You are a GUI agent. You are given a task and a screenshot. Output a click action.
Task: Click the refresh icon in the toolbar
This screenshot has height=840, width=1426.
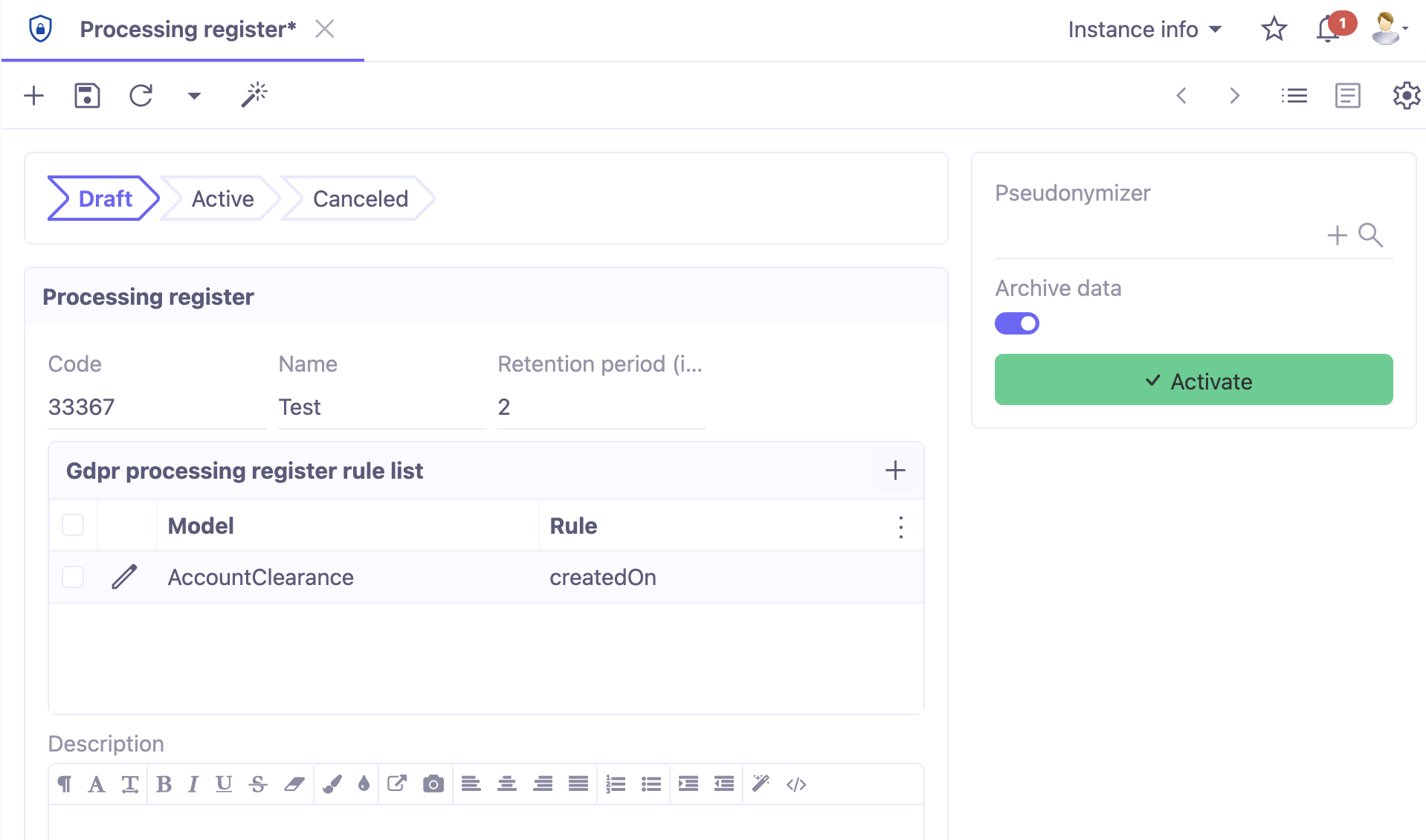tap(141, 95)
